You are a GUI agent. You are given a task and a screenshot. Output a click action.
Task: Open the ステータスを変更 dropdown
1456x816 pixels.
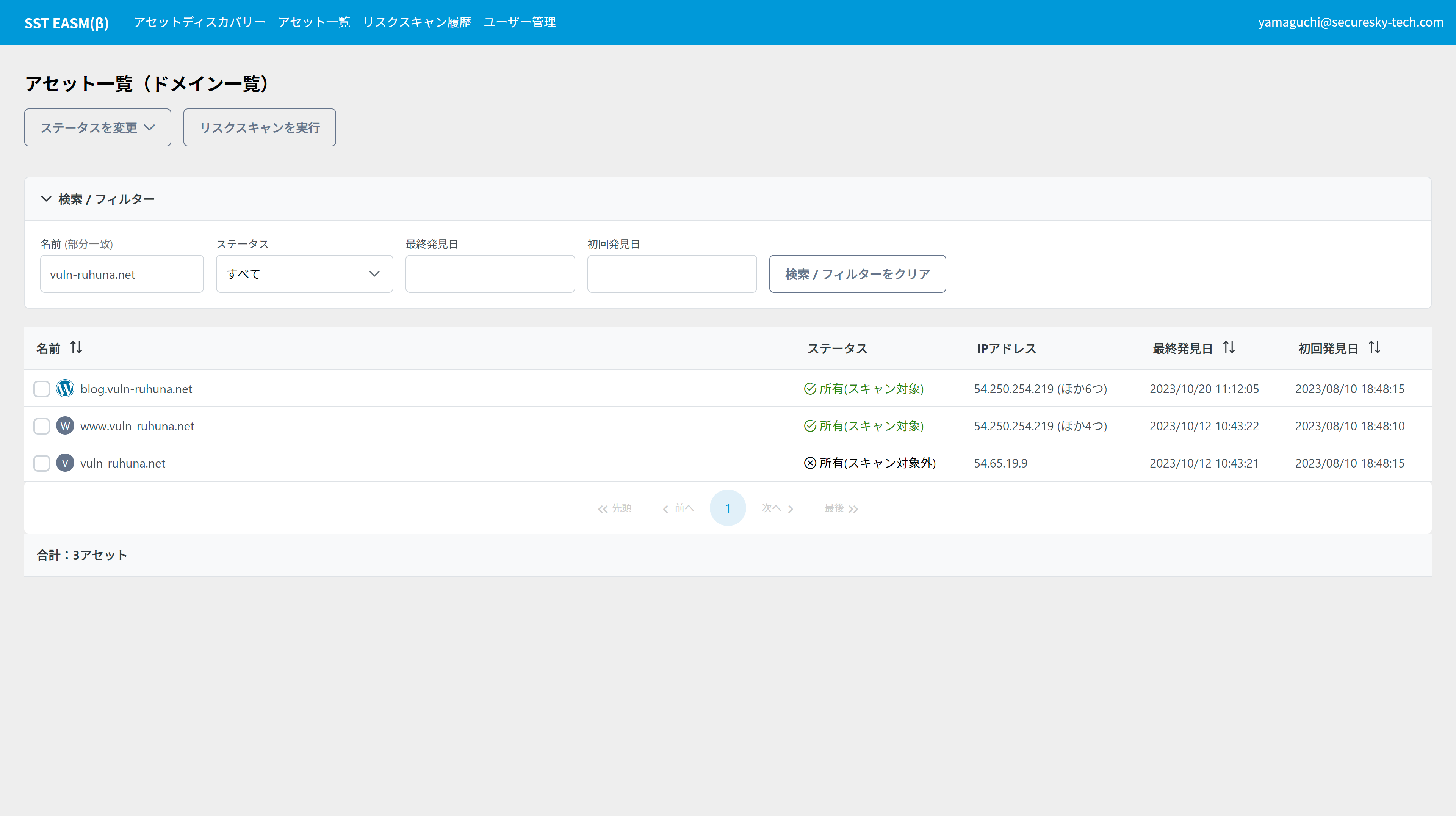click(x=98, y=128)
